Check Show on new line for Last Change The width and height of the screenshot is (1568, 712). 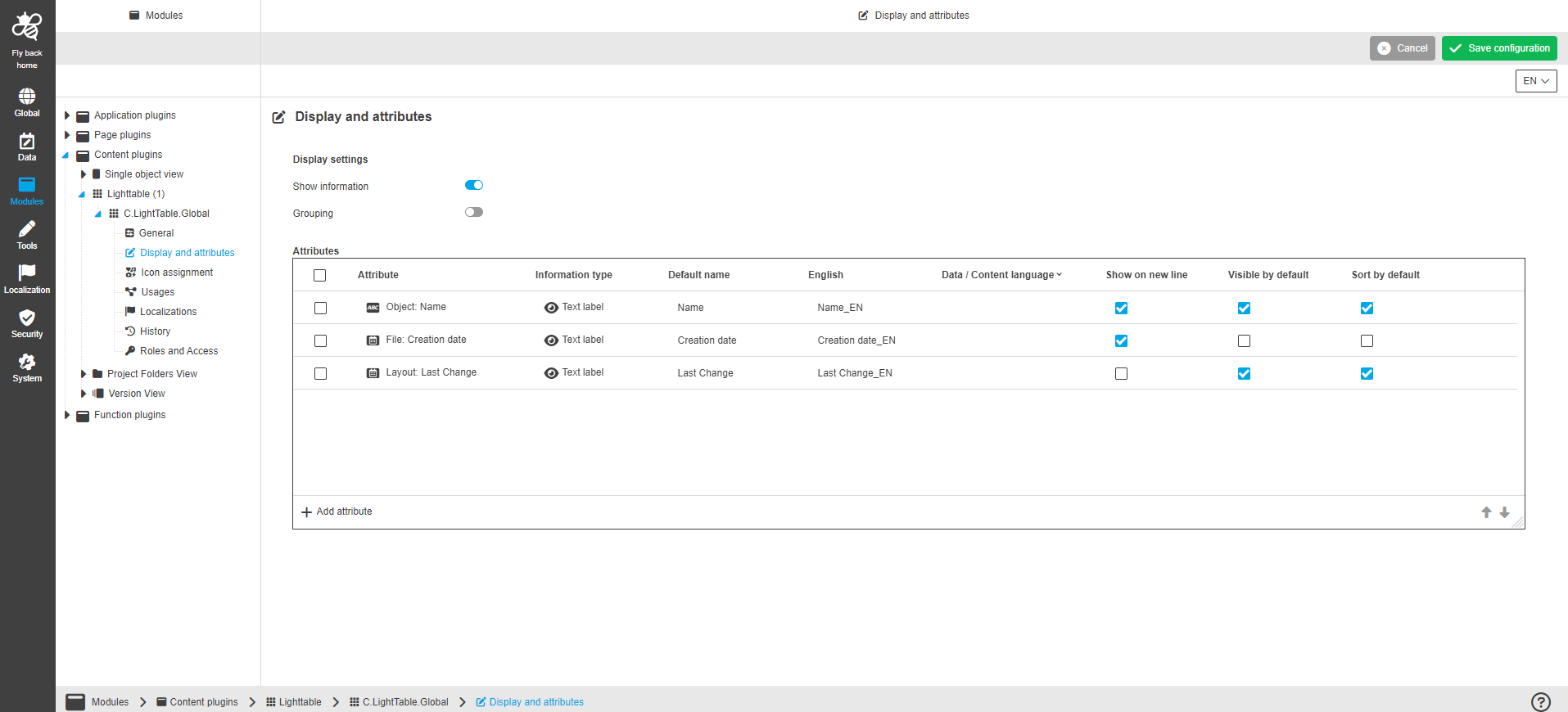click(1121, 373)
